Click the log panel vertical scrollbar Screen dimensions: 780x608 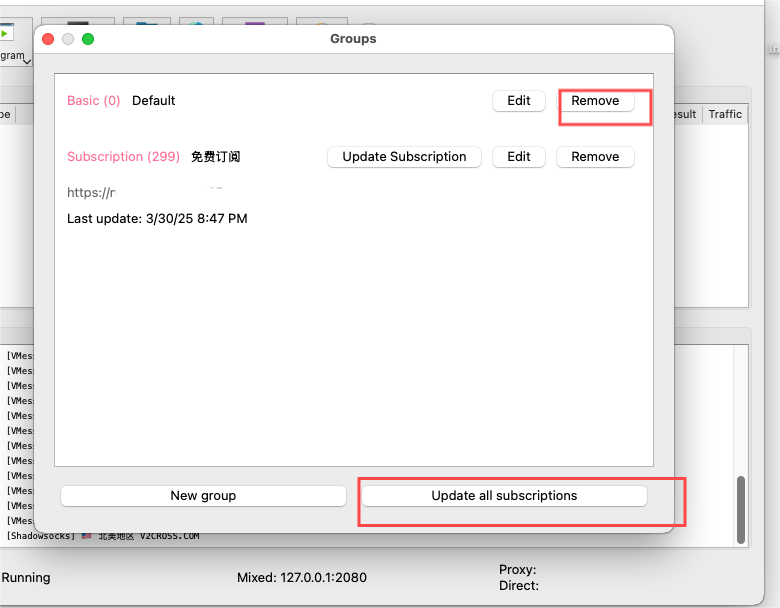(x=741, y=510)
